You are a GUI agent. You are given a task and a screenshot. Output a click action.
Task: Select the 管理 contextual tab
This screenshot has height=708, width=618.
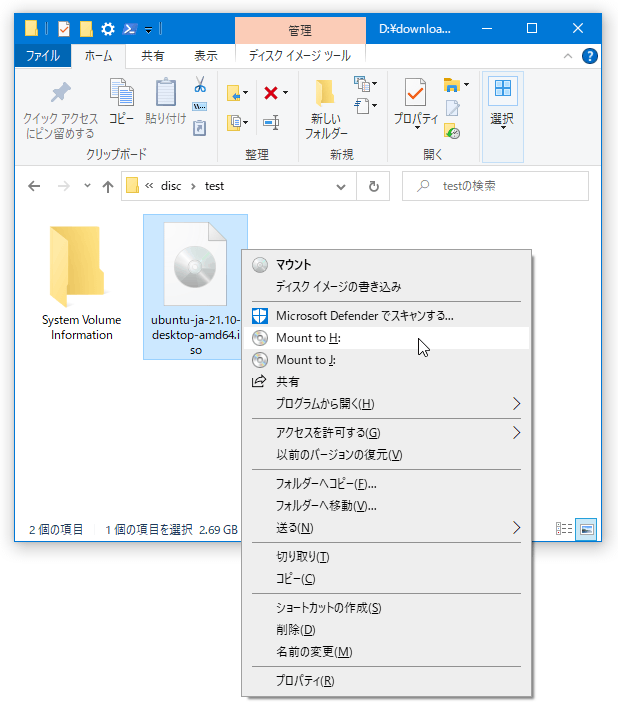coord(300,31)
